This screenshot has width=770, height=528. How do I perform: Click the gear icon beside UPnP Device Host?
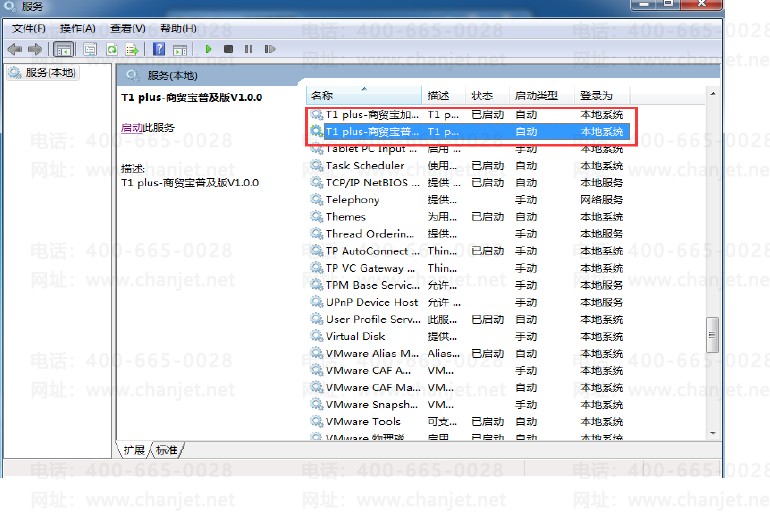point(317,302)
